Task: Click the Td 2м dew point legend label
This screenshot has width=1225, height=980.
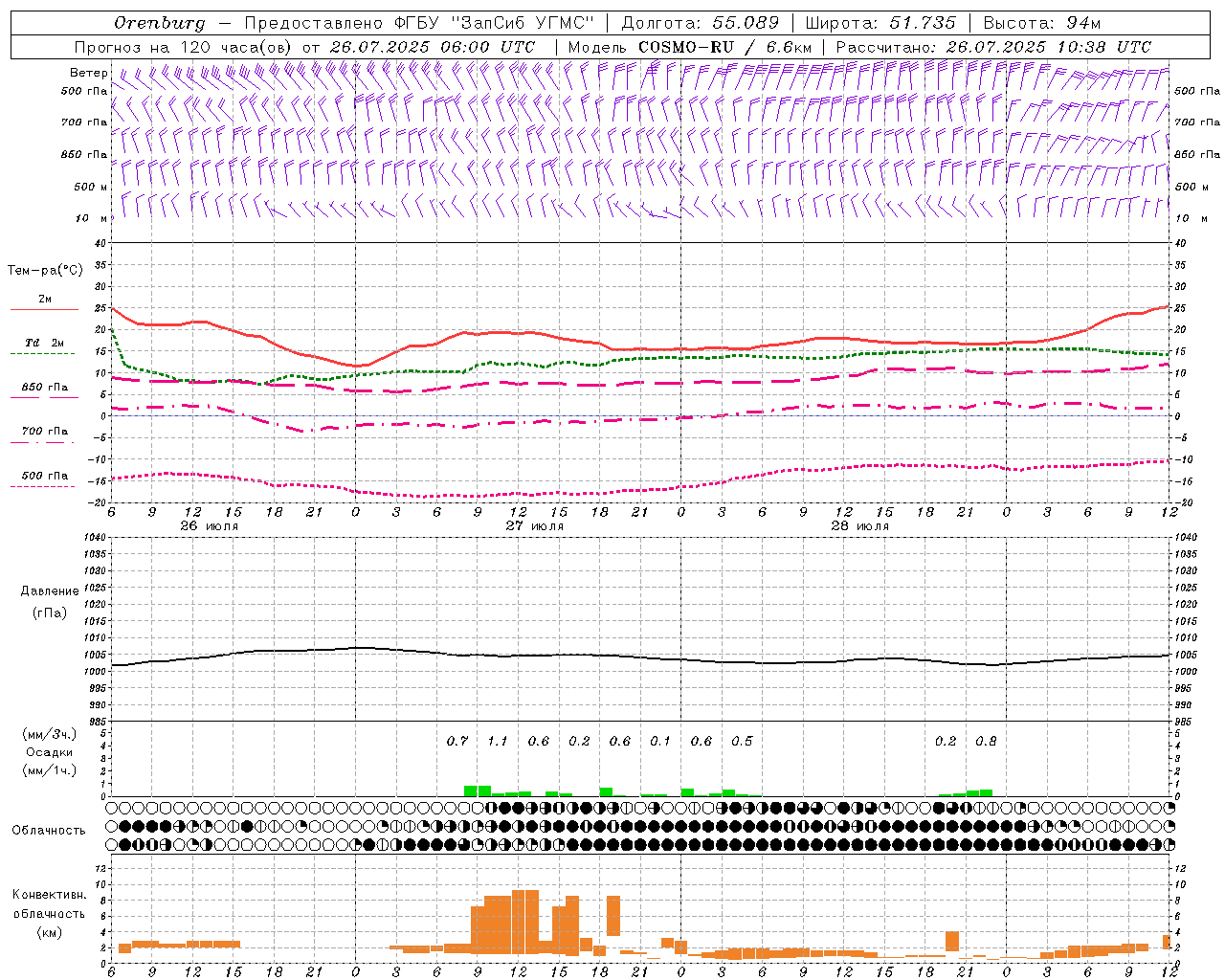Action: [45, 343]
